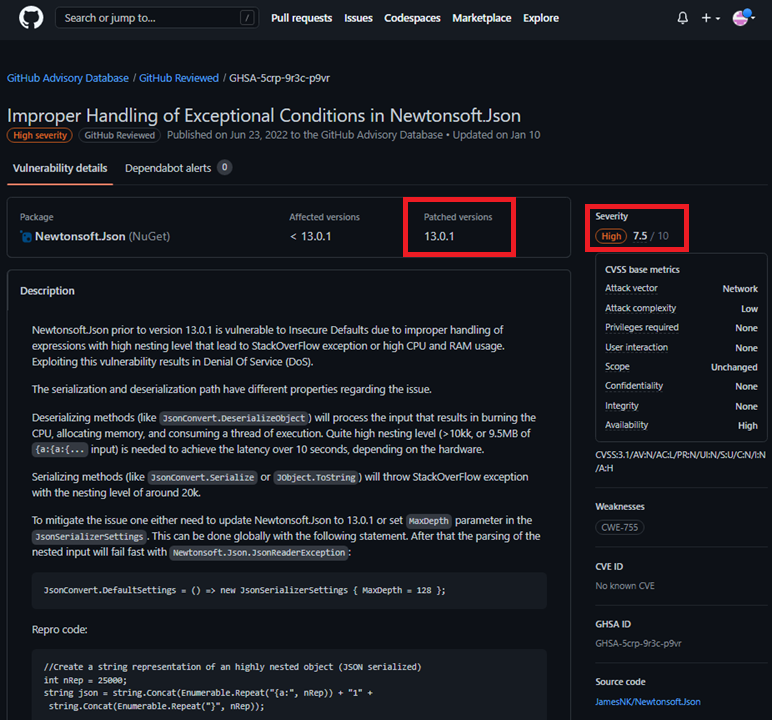Open the CWE-755 weakness tag
Viewport: 772px width, 720px height.
619,527
